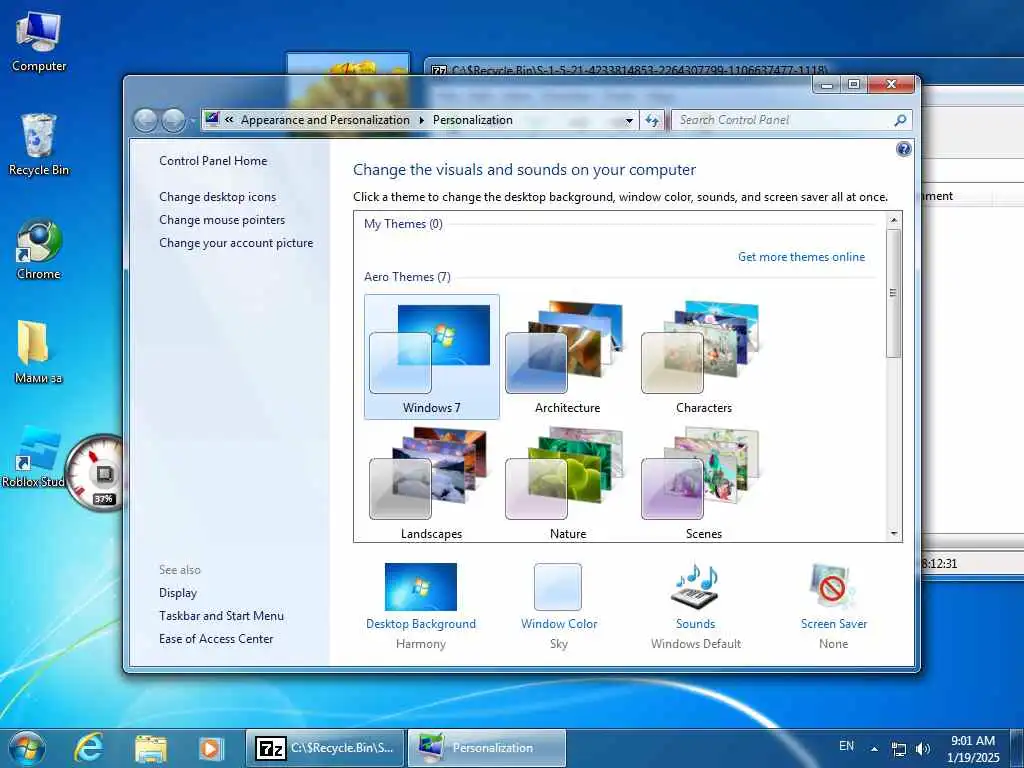Switch to 7-Zip Recycle.Bin taskbar window
Image resolution: width=1024 pixels, height=768 pixels.
325,748
